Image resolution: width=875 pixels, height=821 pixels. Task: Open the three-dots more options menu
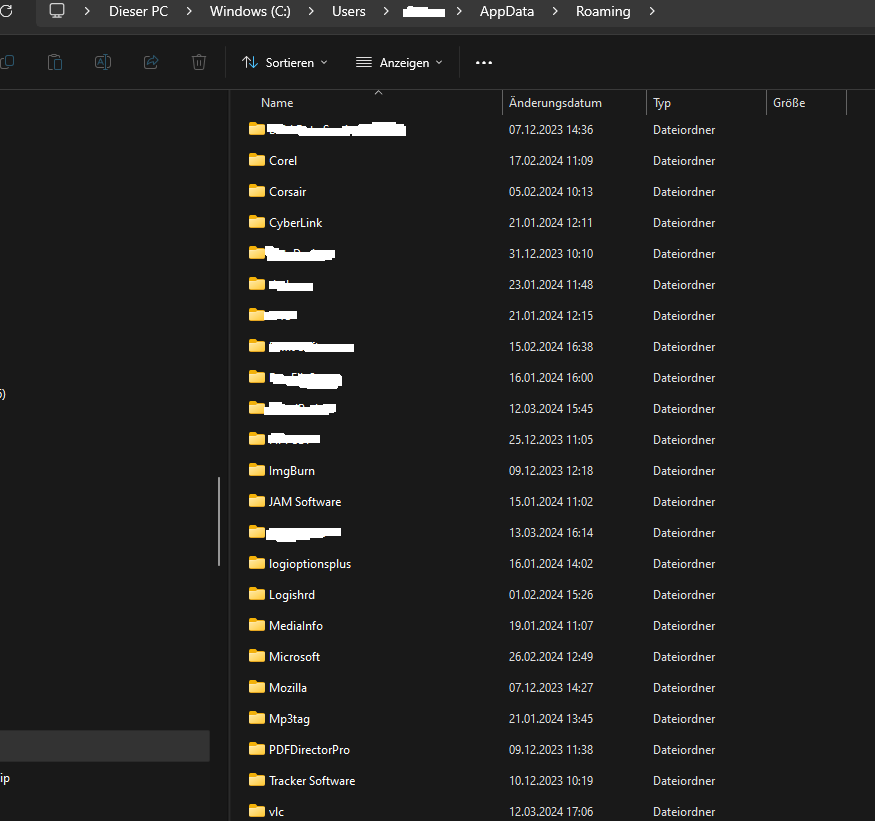pos(484,63)
